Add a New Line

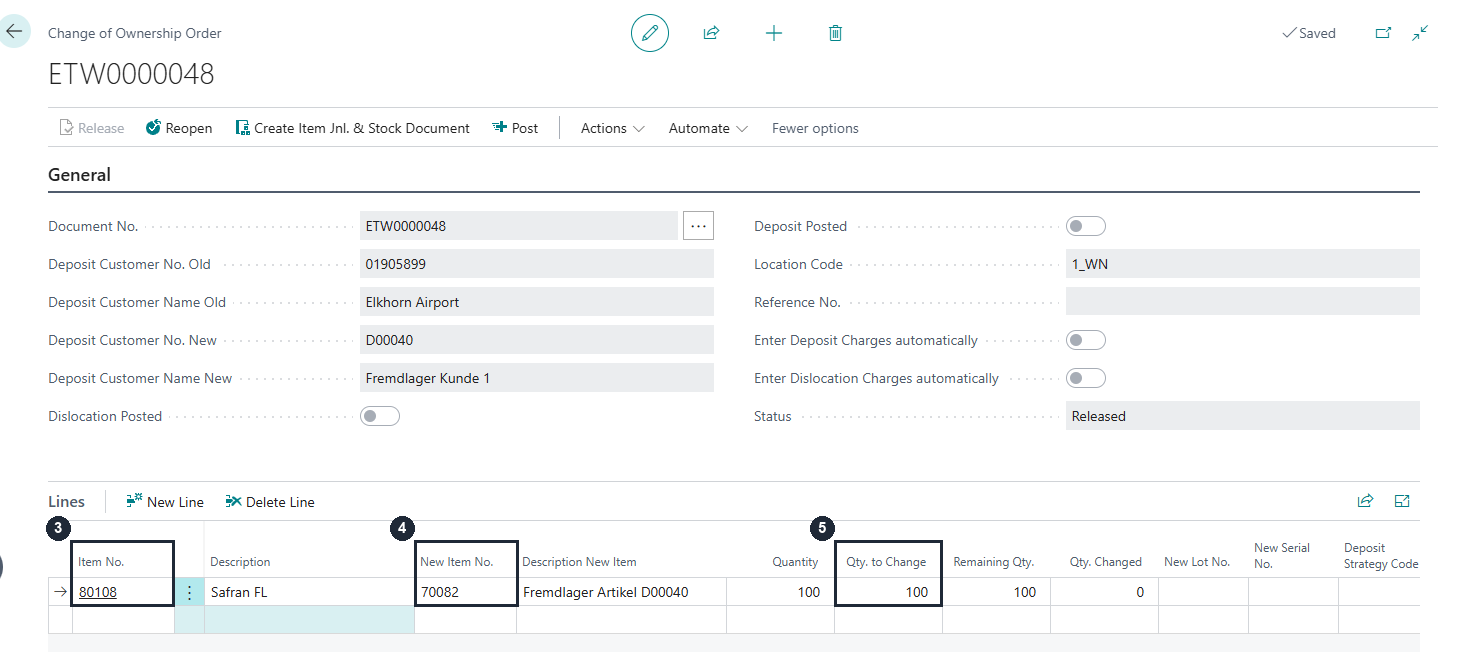coord(165,502)
